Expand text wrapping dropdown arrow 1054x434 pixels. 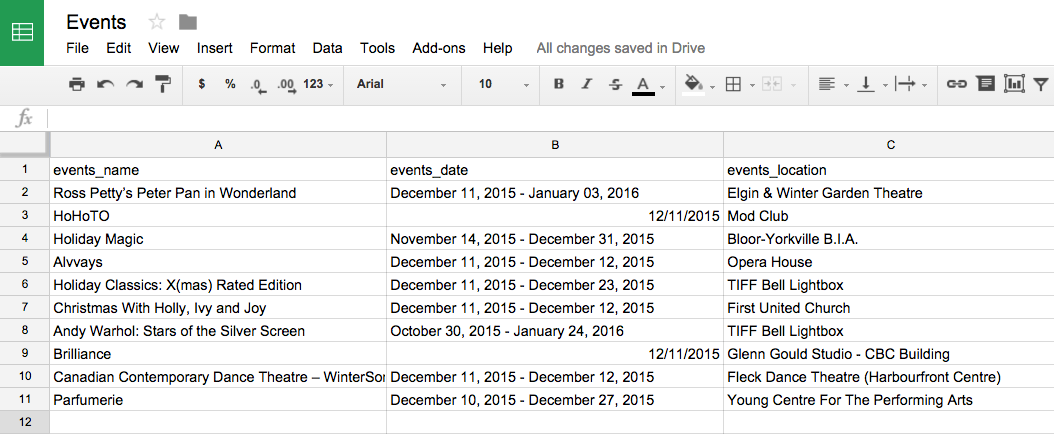[925, 85]
